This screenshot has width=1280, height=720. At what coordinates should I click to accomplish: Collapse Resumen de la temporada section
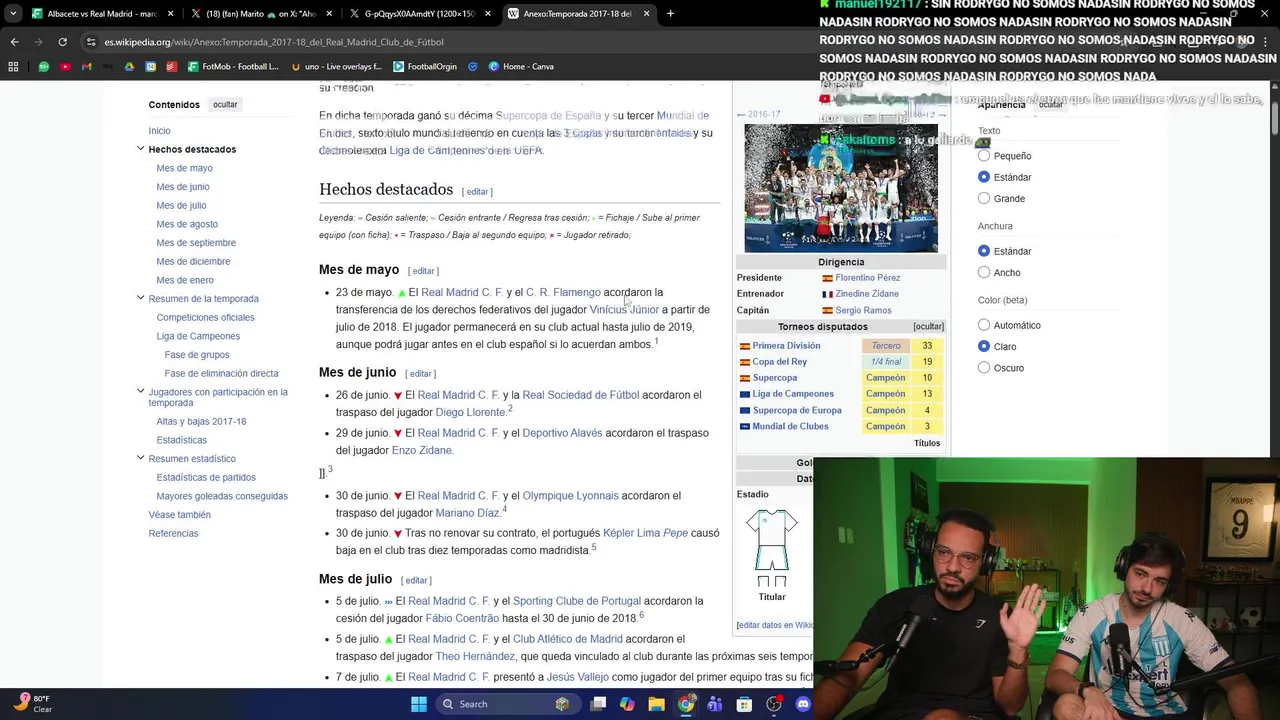(x=140, y=298)
